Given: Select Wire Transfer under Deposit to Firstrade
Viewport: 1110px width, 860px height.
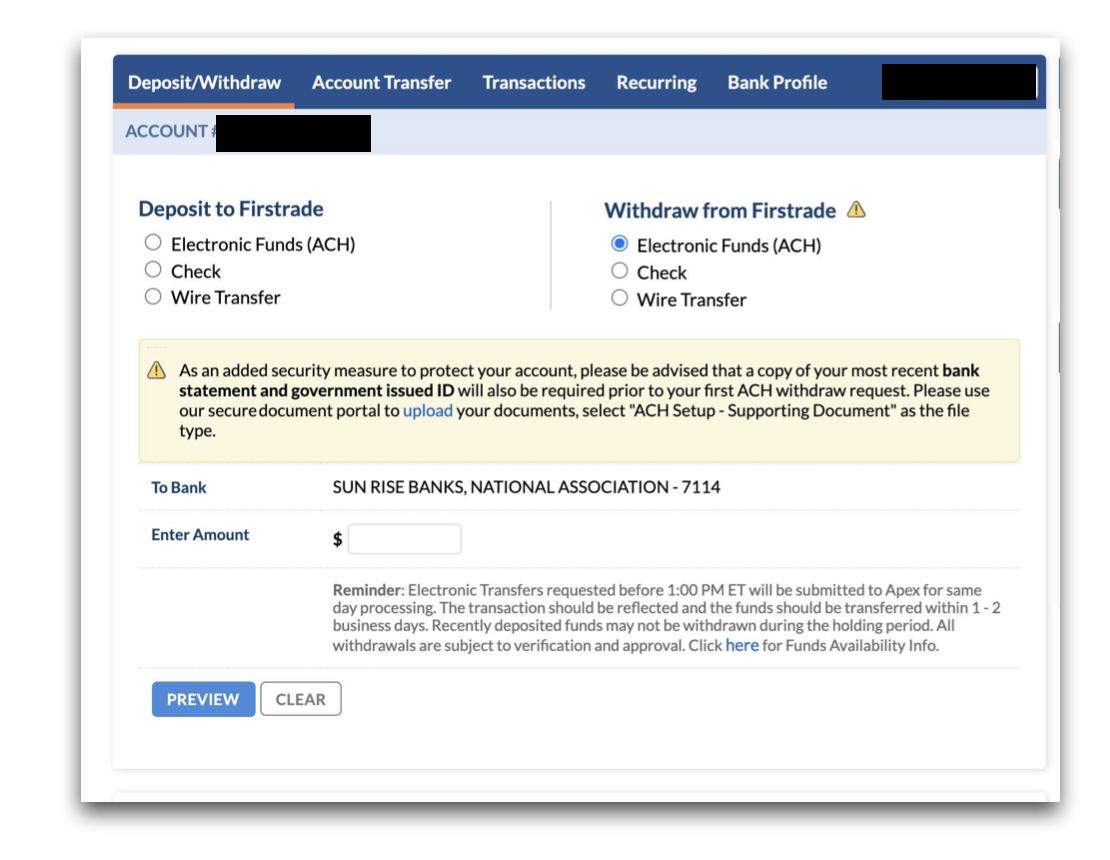Looking at the screenshot, I should pos(153,297).
